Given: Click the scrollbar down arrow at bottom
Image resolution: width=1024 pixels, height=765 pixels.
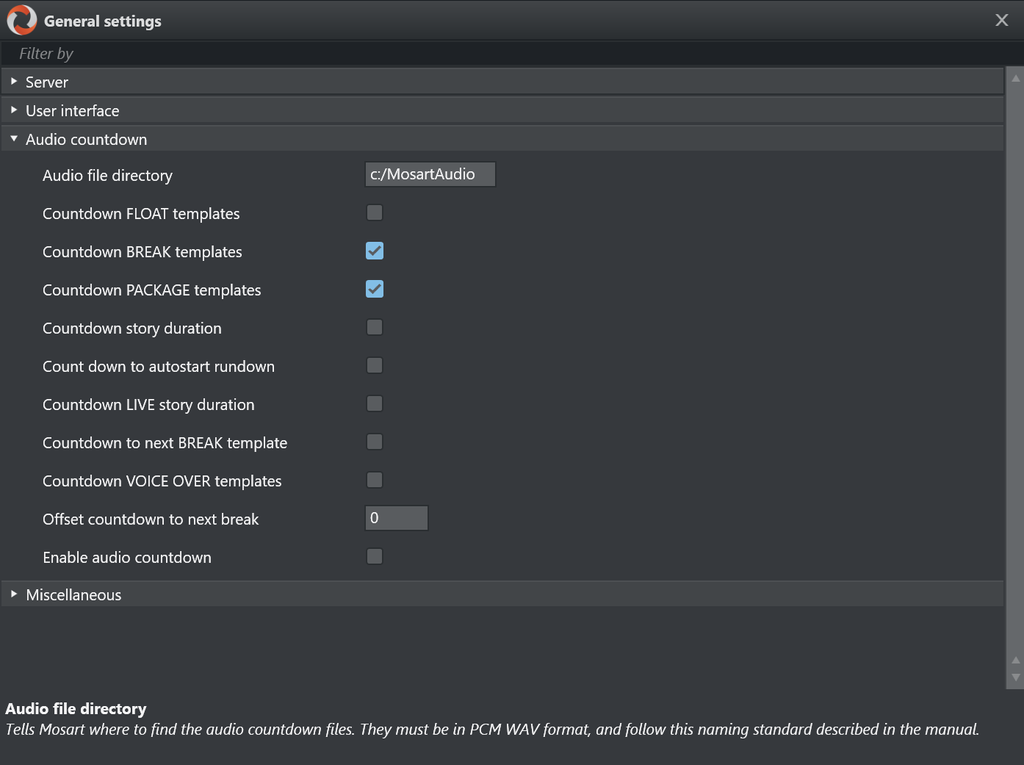Looking at the screenshot, I should (1015, 678).
